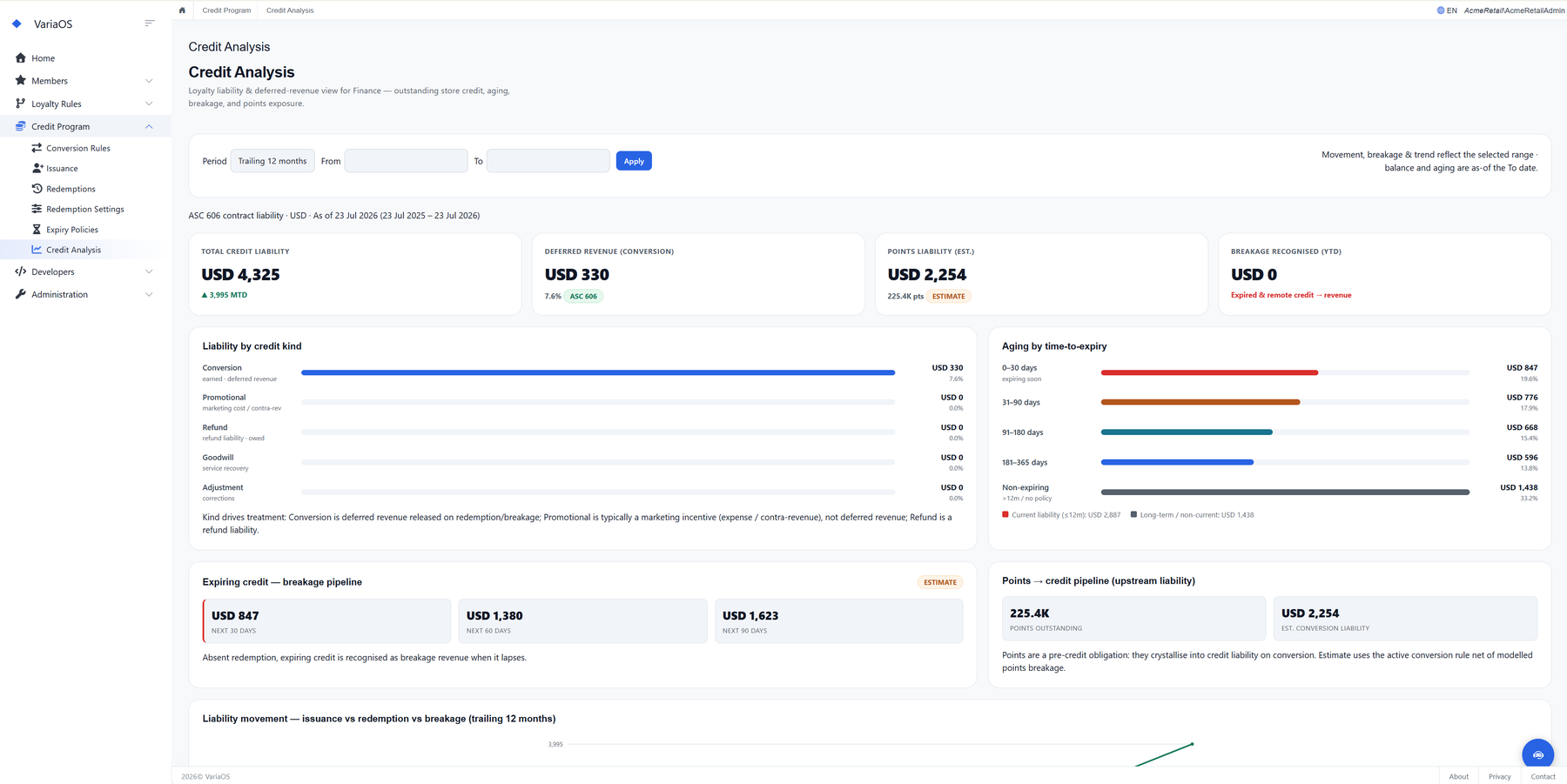This screenshot has height=784, width=1567.
Task: Click the red Current liability legend swatch
Action: [x=1005, y=514]
